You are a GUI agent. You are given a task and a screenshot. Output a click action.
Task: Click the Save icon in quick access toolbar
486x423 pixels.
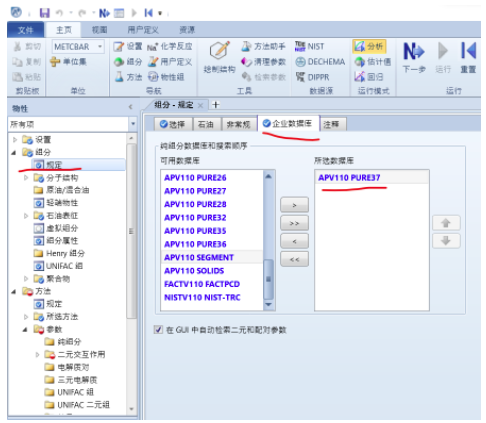click(x=44, y=13)
